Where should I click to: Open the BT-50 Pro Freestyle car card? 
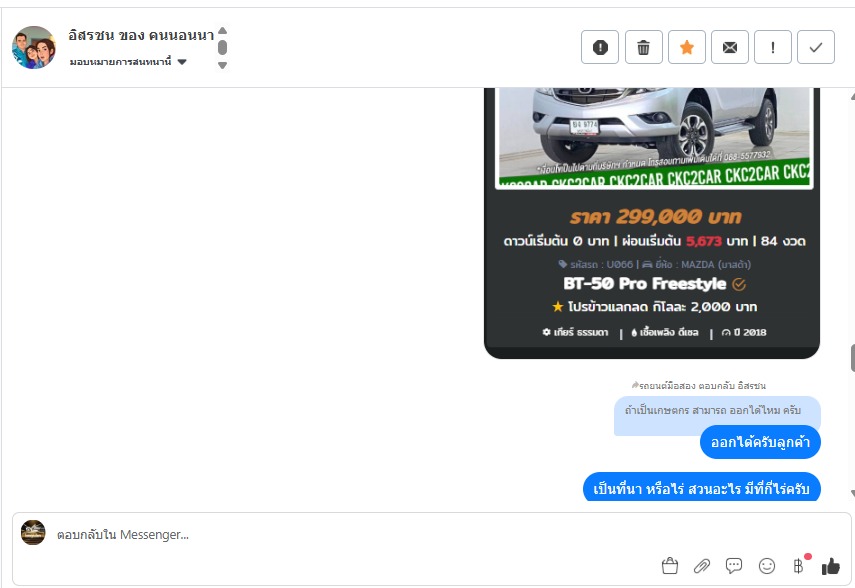[x=652, y=223]
